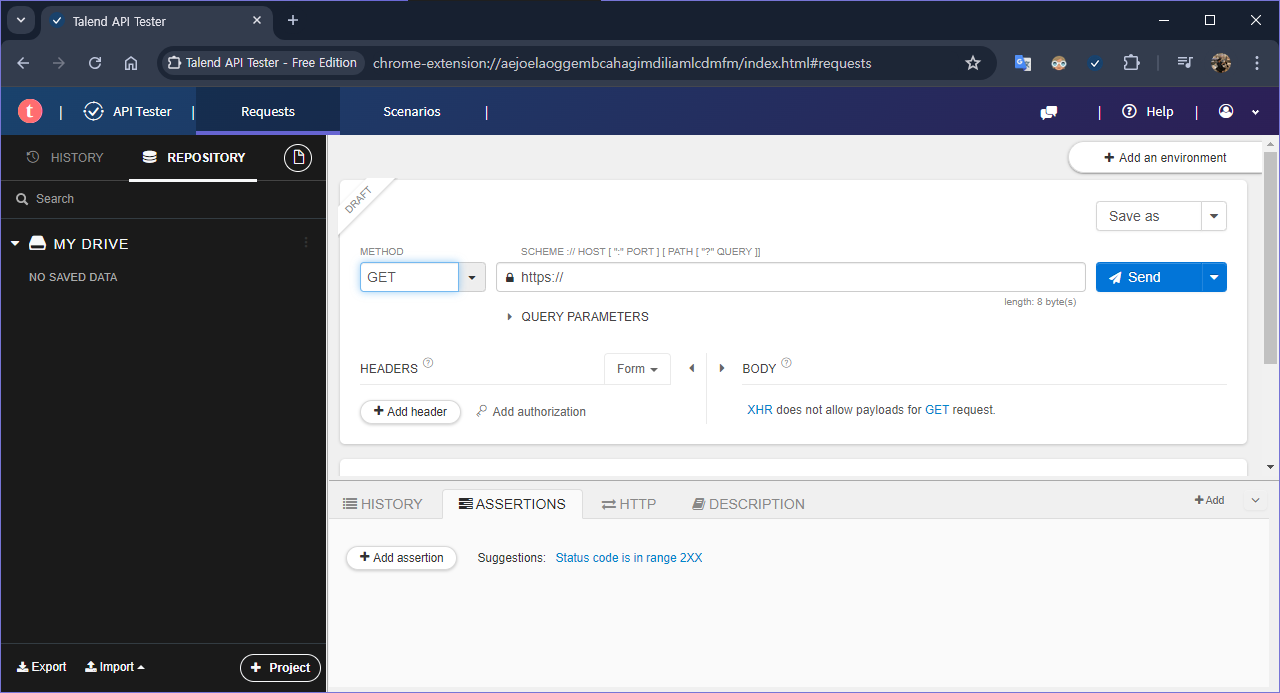This screenshot has height=693, width=1280.
Task: Collapse headers pane with left arrow
Action: coord(691,369)
